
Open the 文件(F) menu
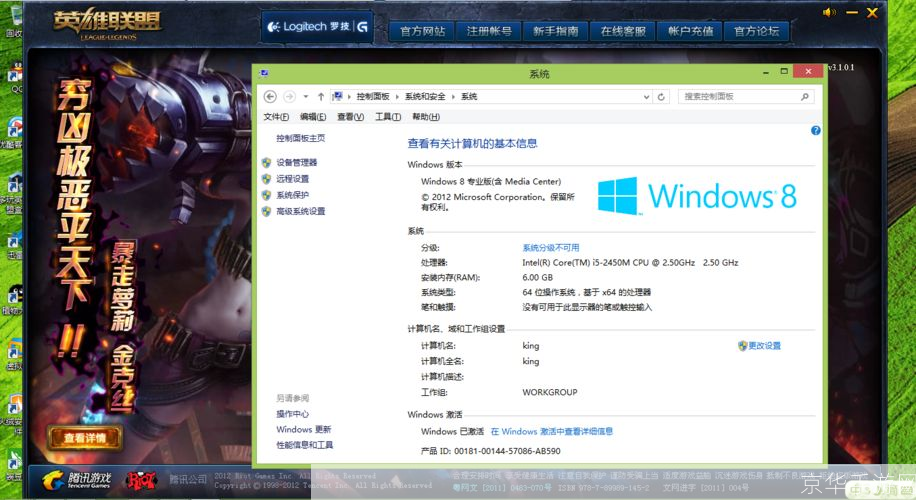point(276,117)
